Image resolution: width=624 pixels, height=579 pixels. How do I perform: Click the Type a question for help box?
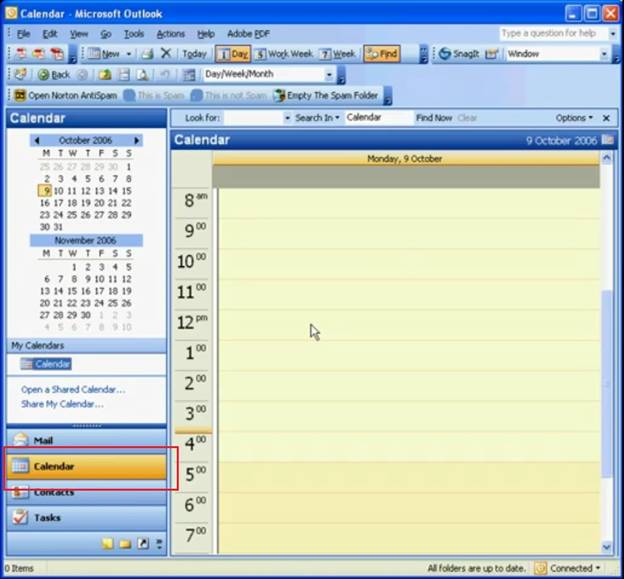554,33
